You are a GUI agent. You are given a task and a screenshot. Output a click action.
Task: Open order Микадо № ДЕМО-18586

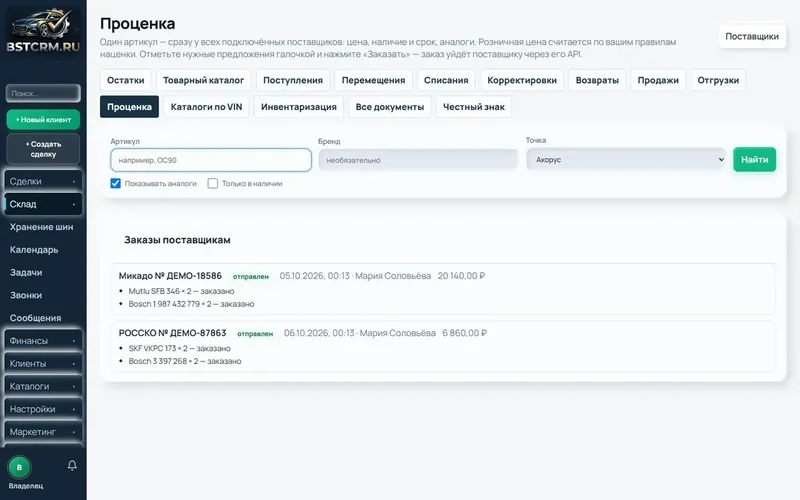point(170,276)
